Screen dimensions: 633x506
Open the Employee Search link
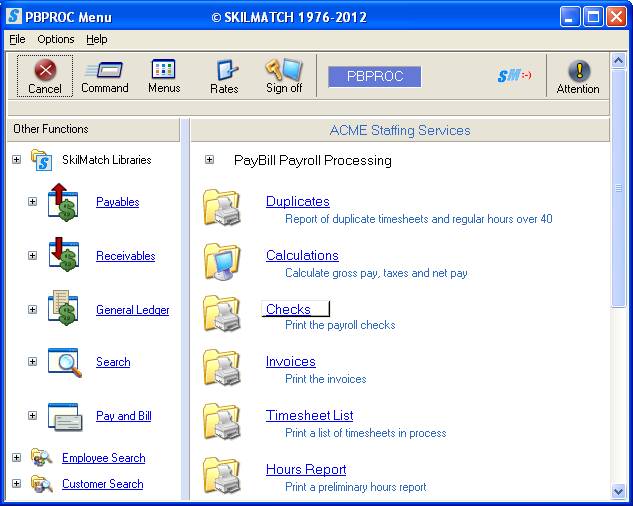104,458
